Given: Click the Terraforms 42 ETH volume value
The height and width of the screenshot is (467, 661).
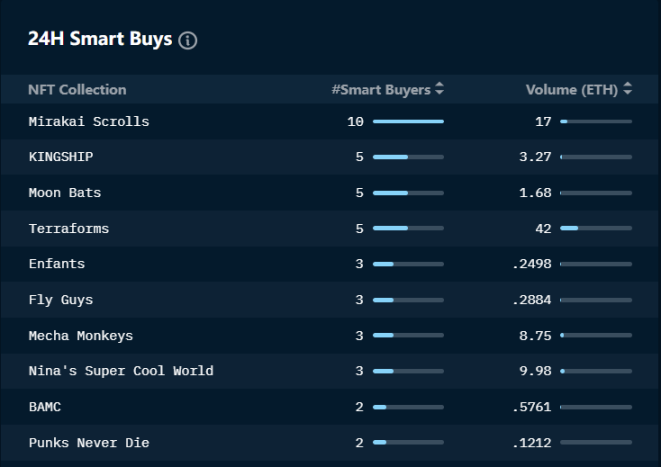Looking at the screenshot, I should point(543,228).
